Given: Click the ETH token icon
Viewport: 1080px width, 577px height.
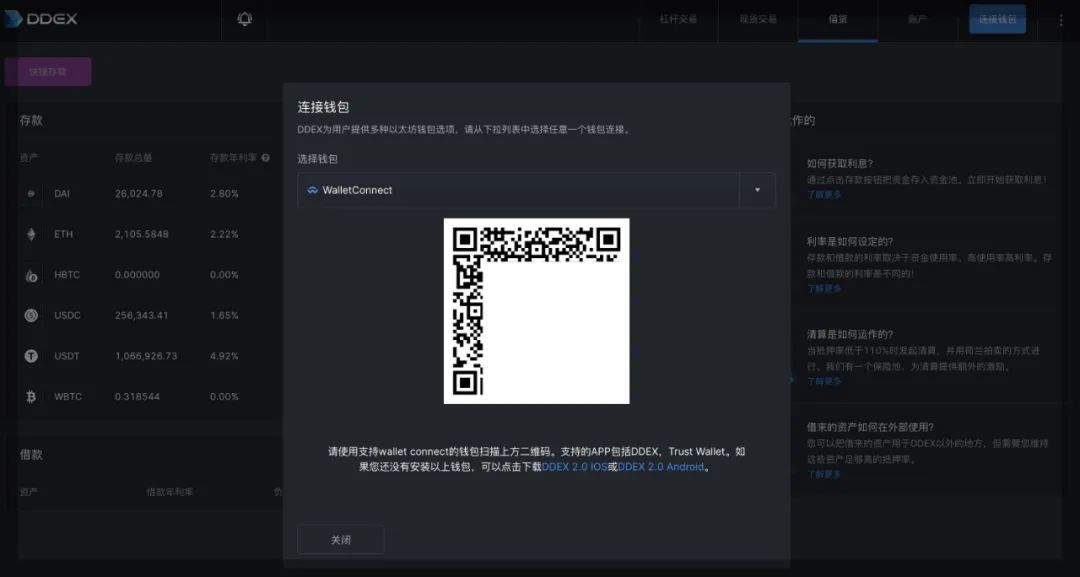Looking at the screenshot, I should [32, 234].
